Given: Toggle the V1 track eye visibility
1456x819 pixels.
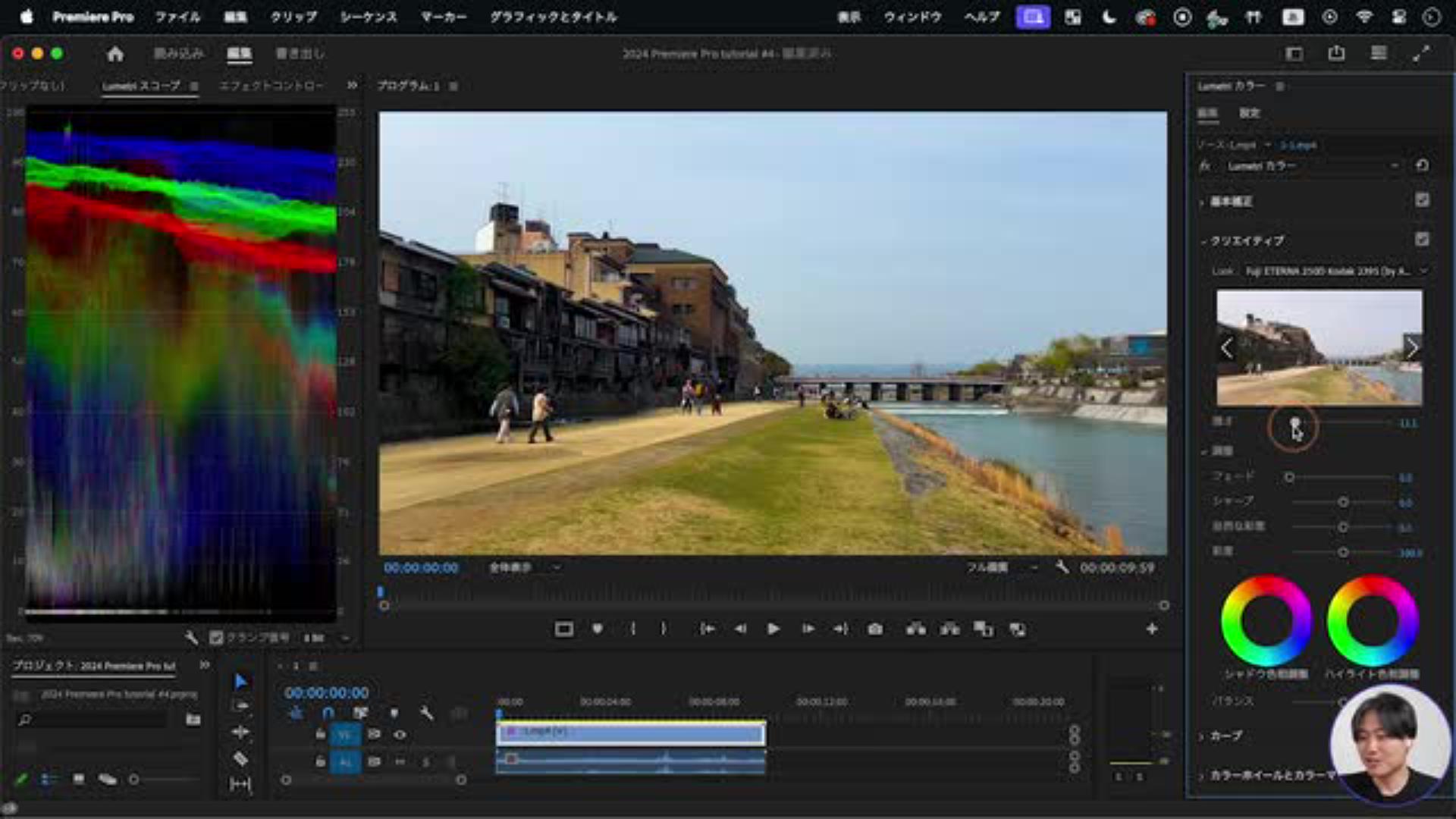Looking at the screenshot, I should (x=400, y=734).
